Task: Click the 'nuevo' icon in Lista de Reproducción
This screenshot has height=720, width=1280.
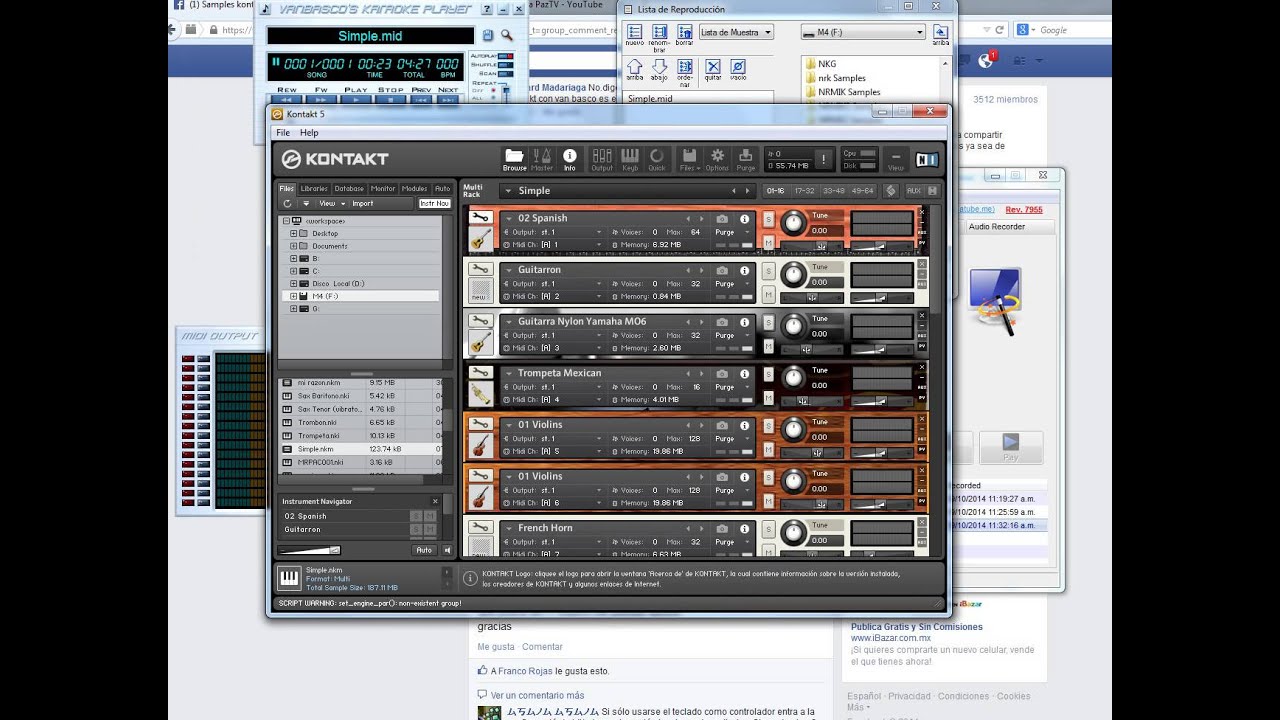Action: tap(634, 34)
